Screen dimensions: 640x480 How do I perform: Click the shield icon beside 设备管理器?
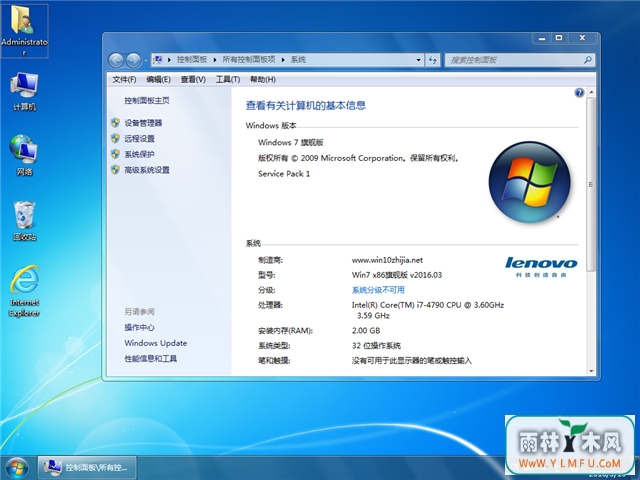coord(116,122)
